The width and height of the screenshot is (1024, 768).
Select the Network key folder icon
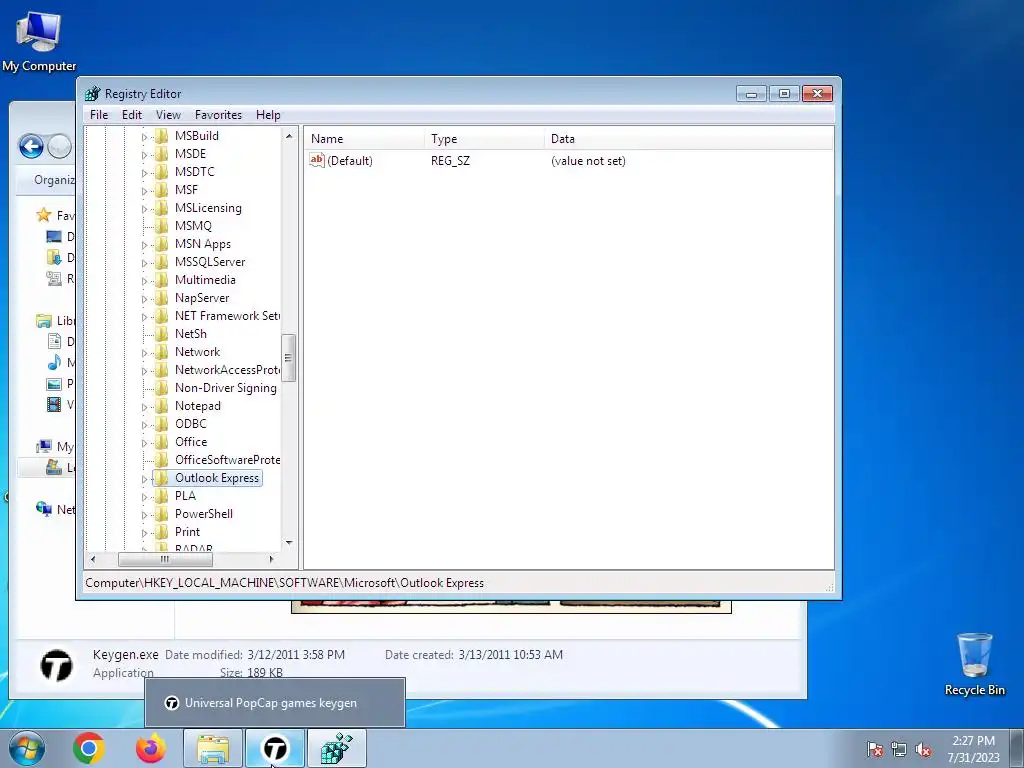pos(161,351)
